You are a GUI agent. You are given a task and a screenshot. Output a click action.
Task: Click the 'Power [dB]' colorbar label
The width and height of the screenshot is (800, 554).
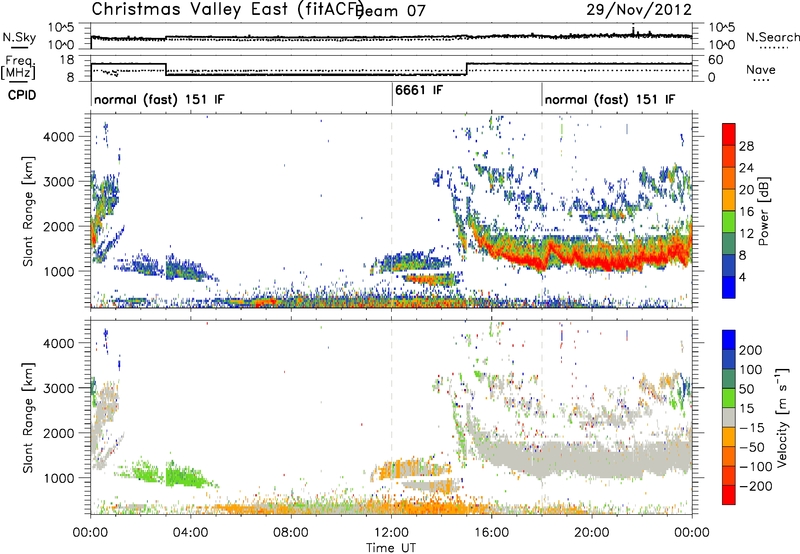[x=764, y=211]
